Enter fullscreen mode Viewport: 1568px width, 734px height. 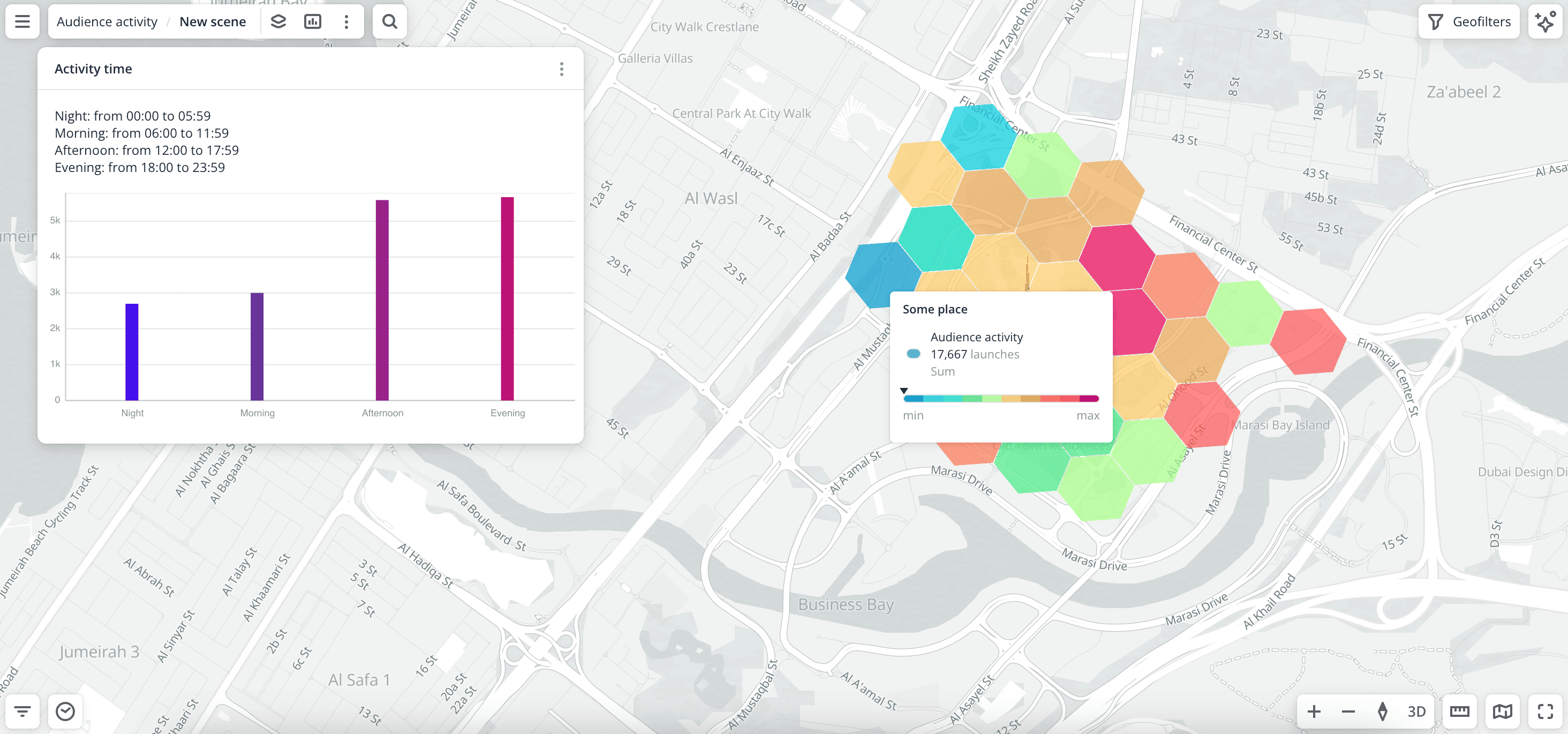point(1544,711)
